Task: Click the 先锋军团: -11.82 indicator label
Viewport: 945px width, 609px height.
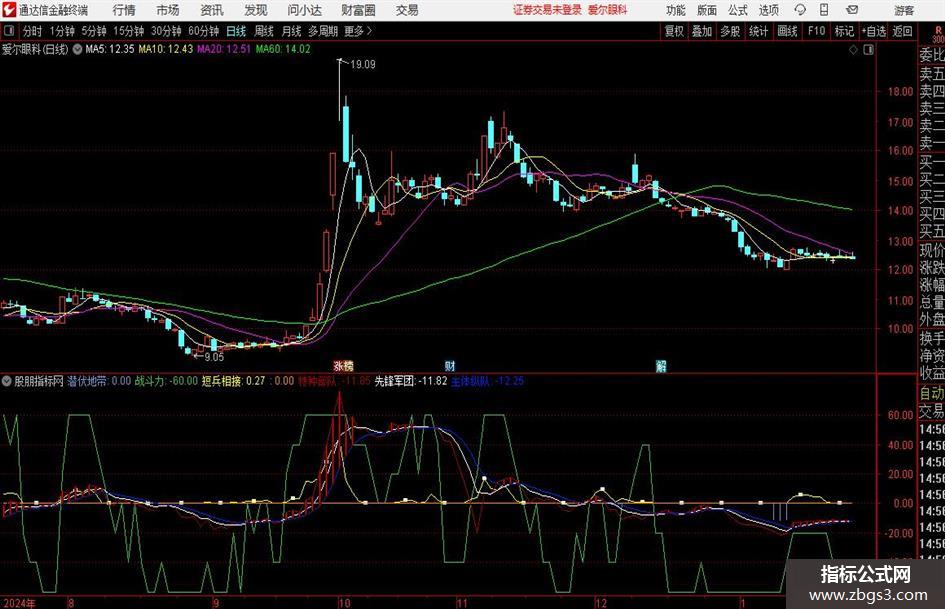Action: click(x=410, y=381)
